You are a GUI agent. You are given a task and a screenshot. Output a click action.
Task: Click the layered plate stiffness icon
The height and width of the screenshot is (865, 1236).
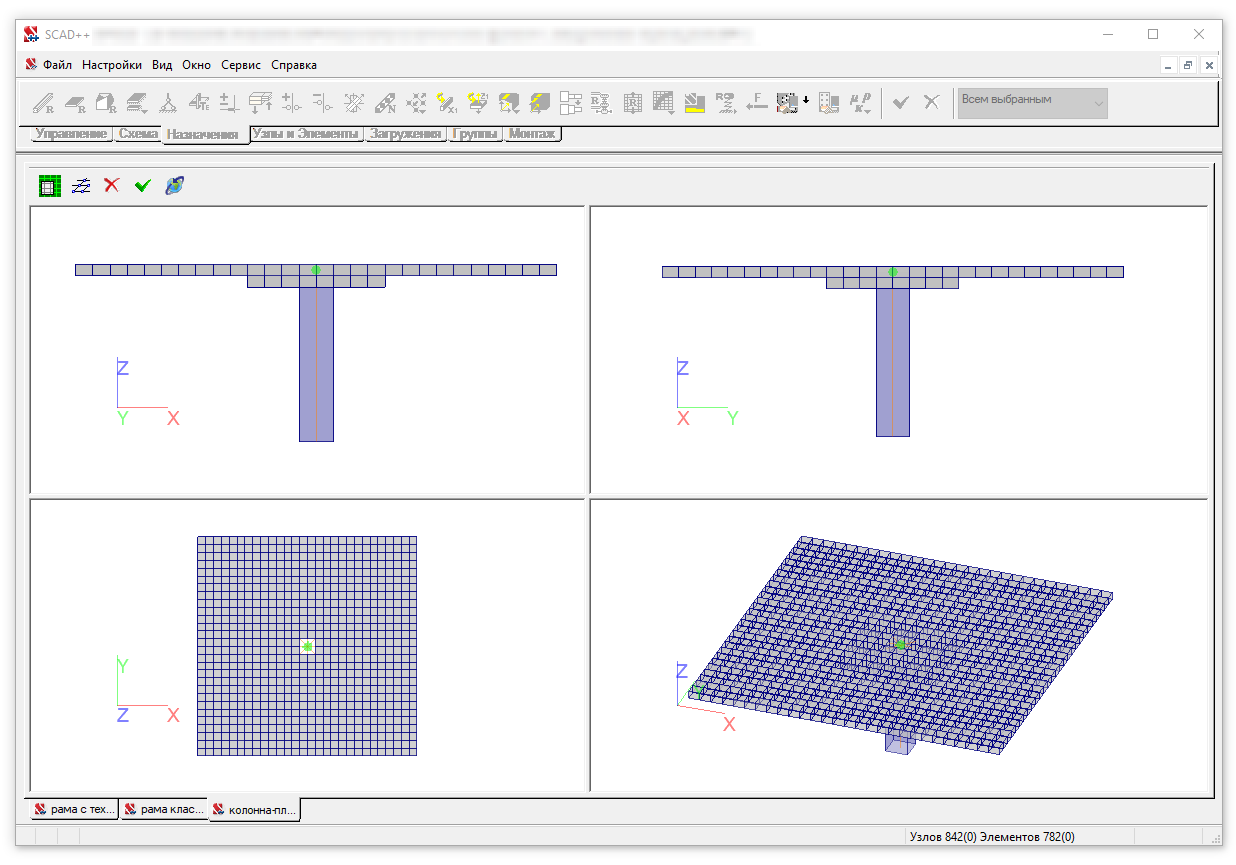point(137,102)
